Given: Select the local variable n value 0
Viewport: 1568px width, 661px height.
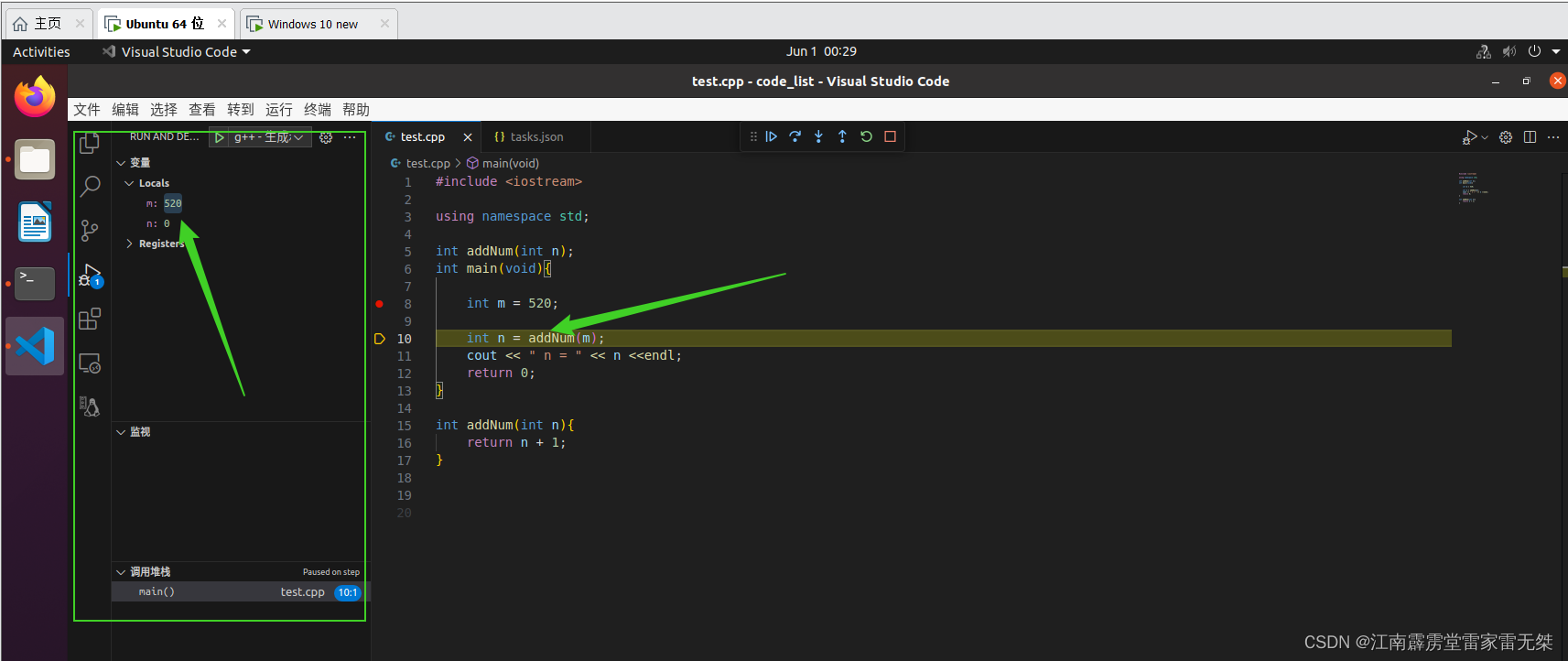Looking at the screenshot, I should [167, 223].
